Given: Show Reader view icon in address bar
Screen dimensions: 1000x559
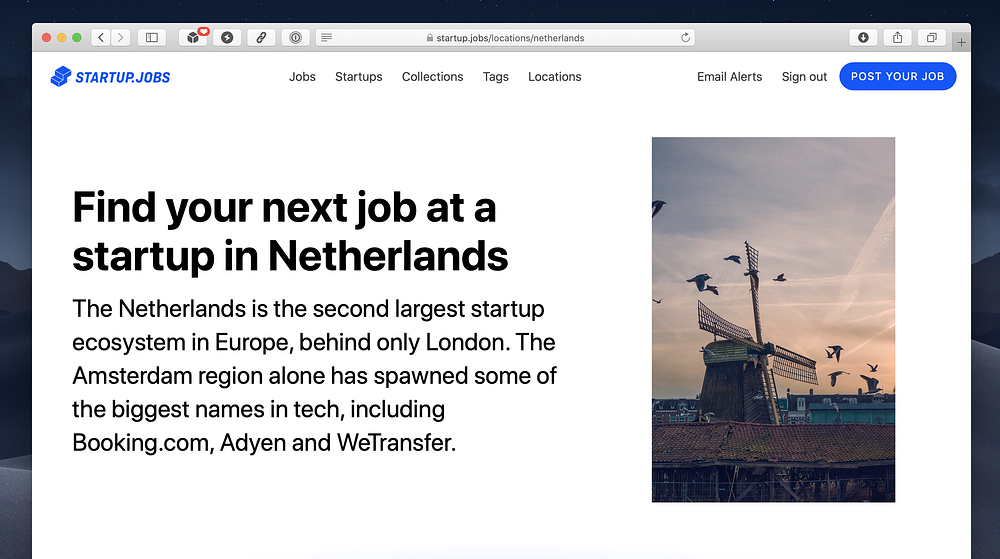Looking at the screenshot, I should click(x=327, y=38).
